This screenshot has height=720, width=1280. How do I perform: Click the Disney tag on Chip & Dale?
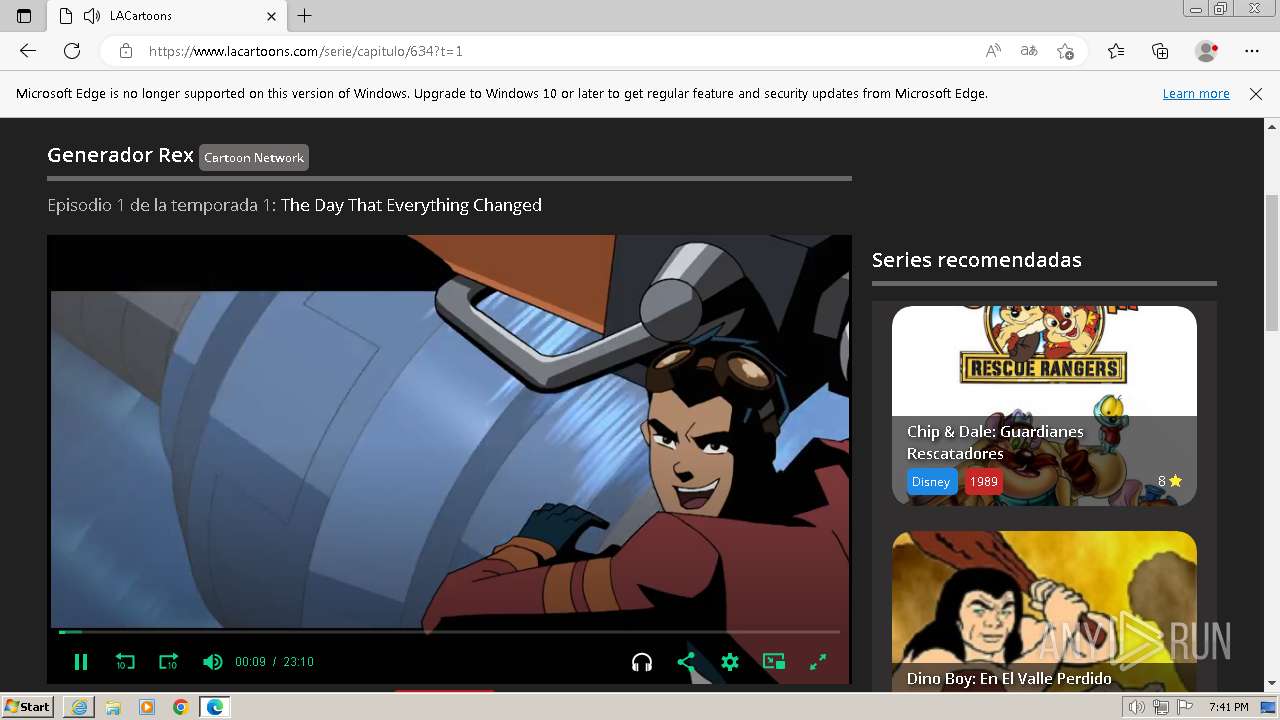[x=930, y=481]
